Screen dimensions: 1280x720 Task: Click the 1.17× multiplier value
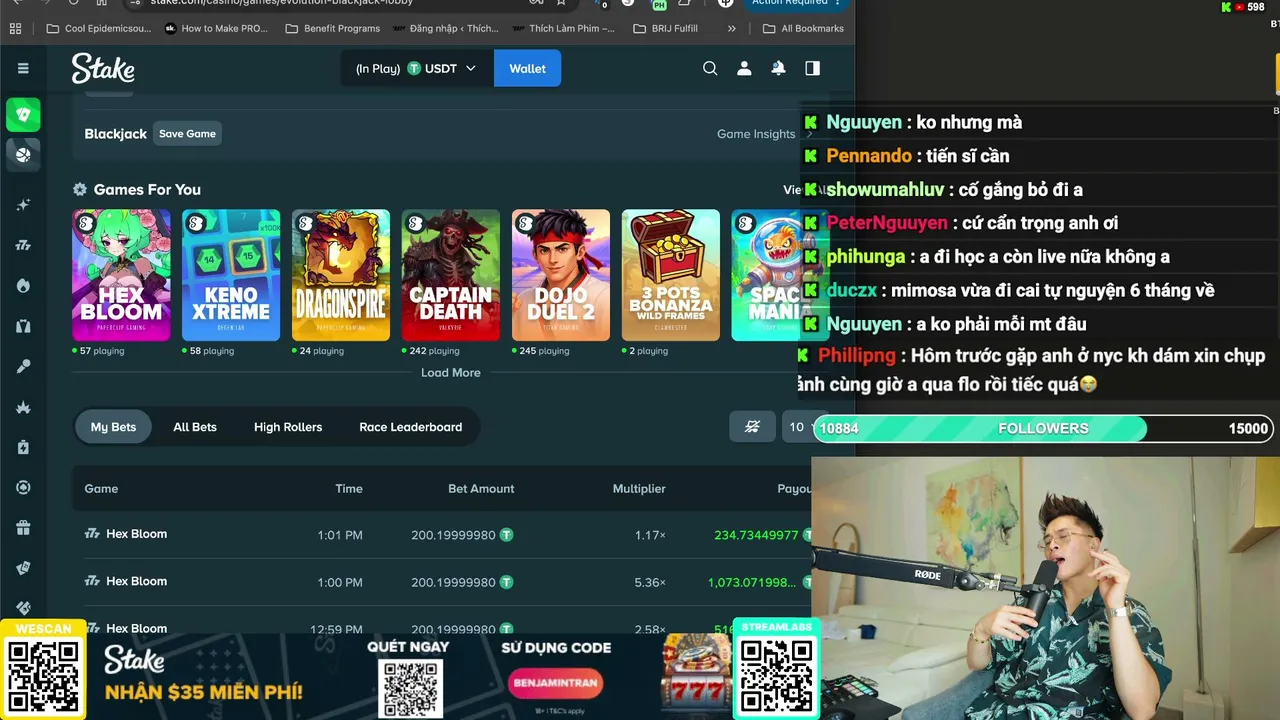click(650, 535)
